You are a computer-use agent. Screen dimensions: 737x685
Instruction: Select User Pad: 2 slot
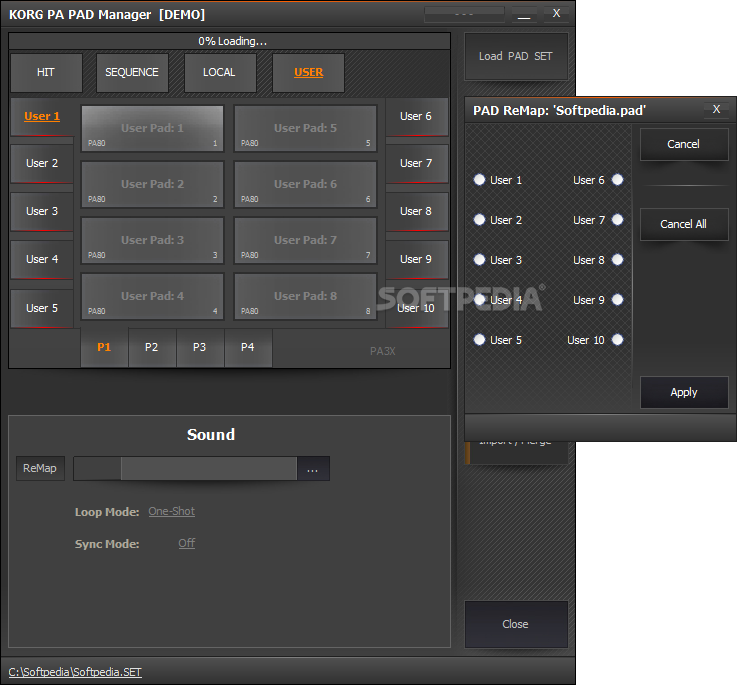(x=152, y=184)
